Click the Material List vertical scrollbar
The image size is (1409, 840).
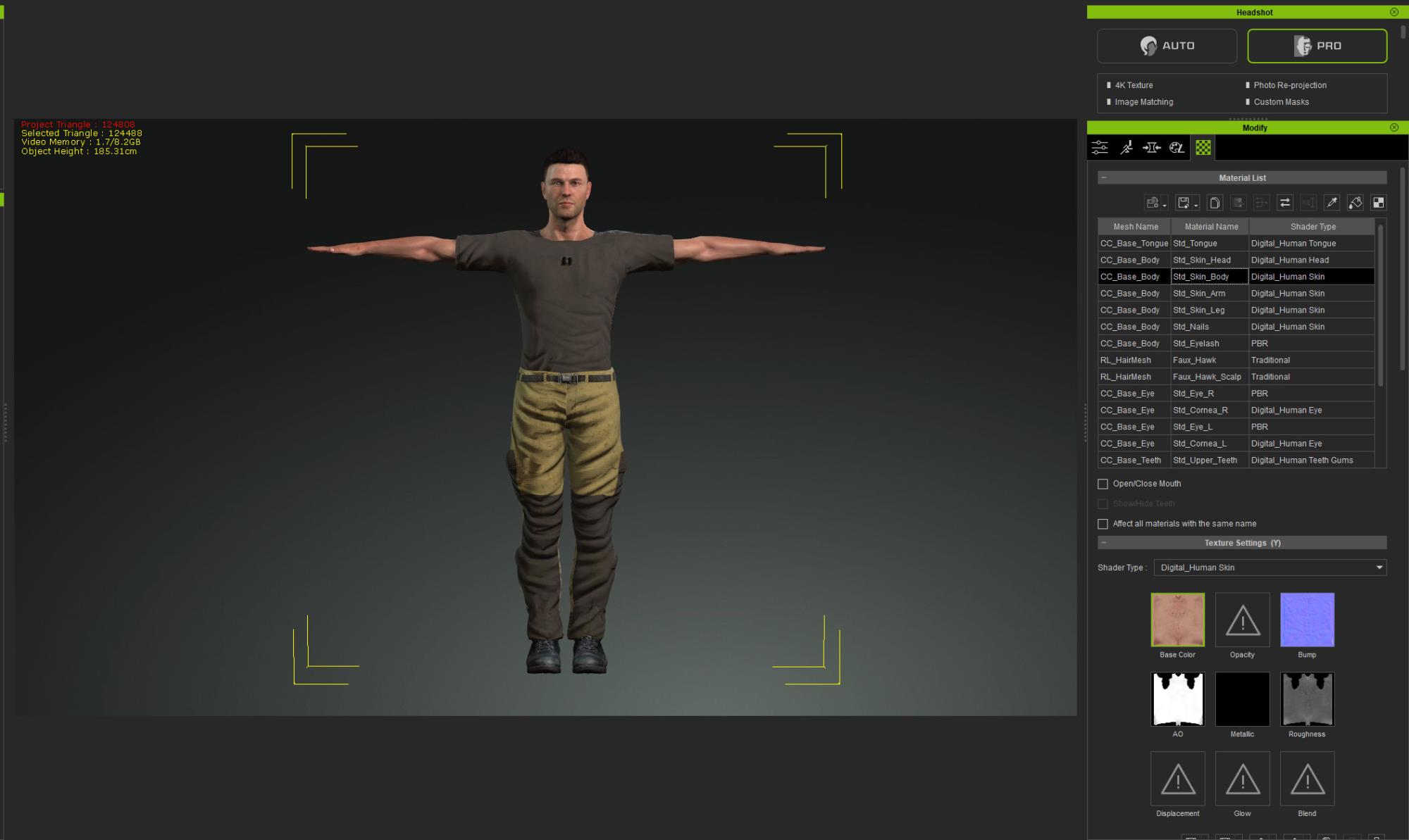click(x=1380, y=305)
